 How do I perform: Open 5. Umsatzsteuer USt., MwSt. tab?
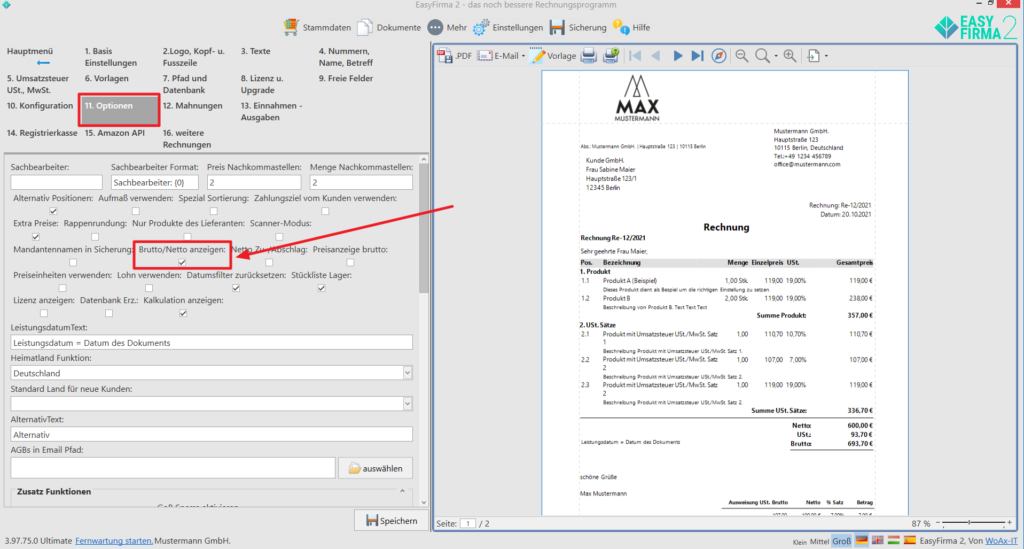[x=37, y=84]
